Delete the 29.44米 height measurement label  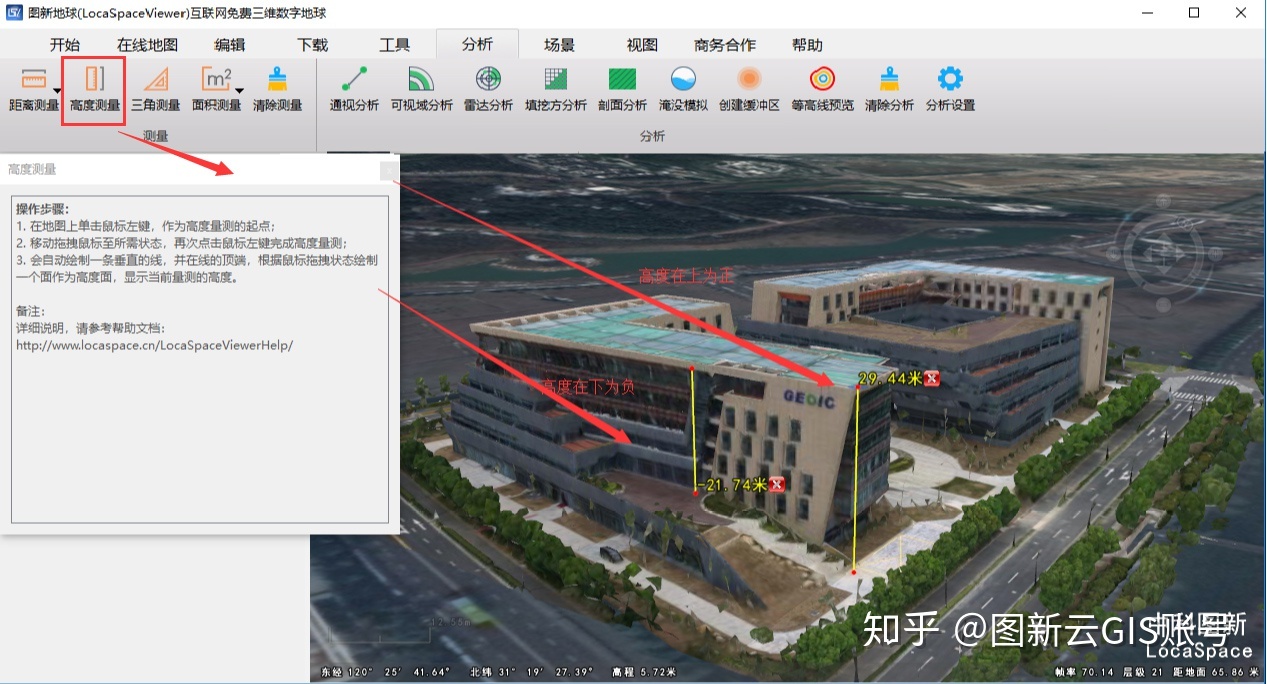pyautogui.click(x=932, y=378)
